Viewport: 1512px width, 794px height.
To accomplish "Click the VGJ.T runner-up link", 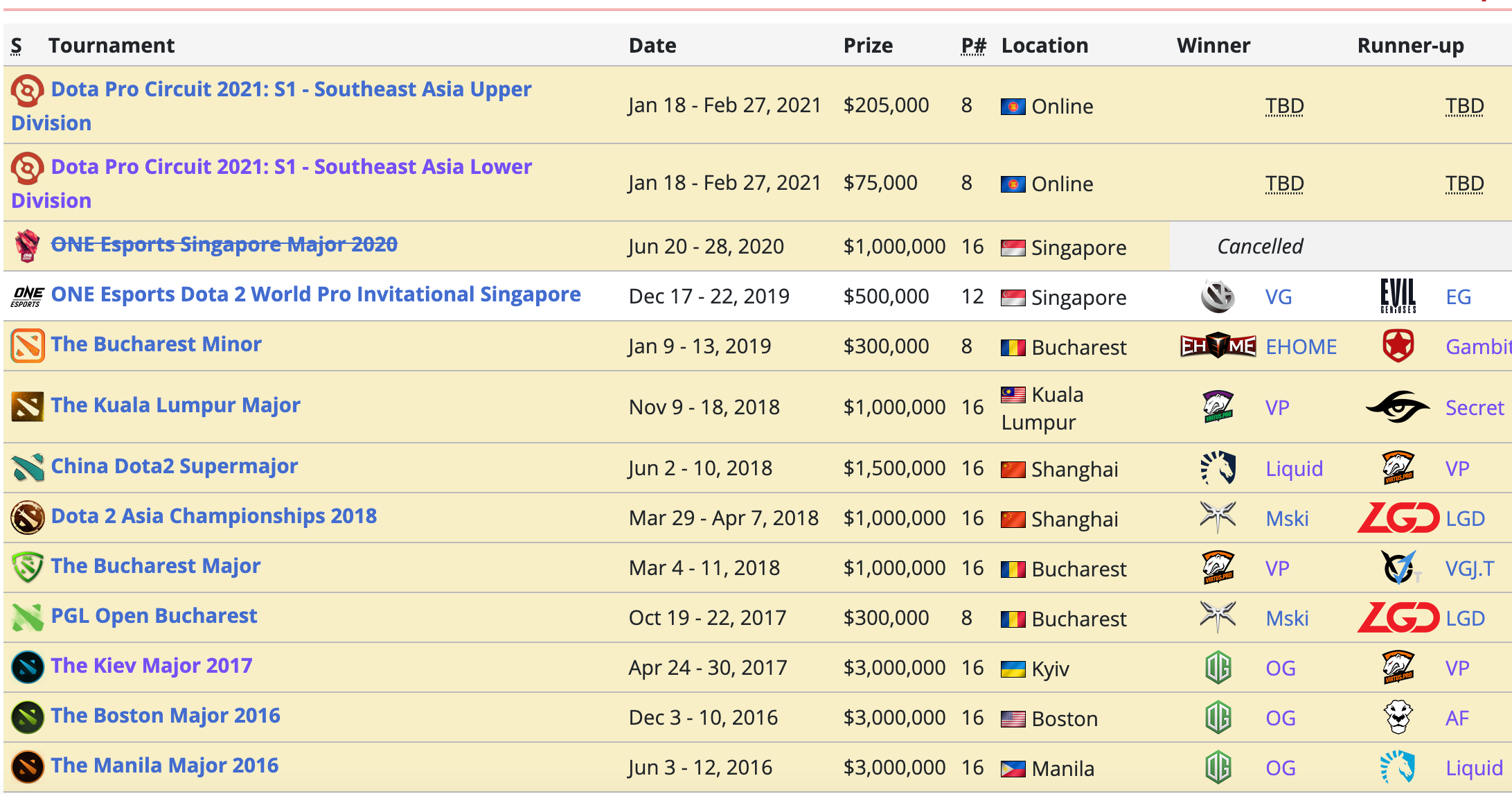I will pos(1470,568).
